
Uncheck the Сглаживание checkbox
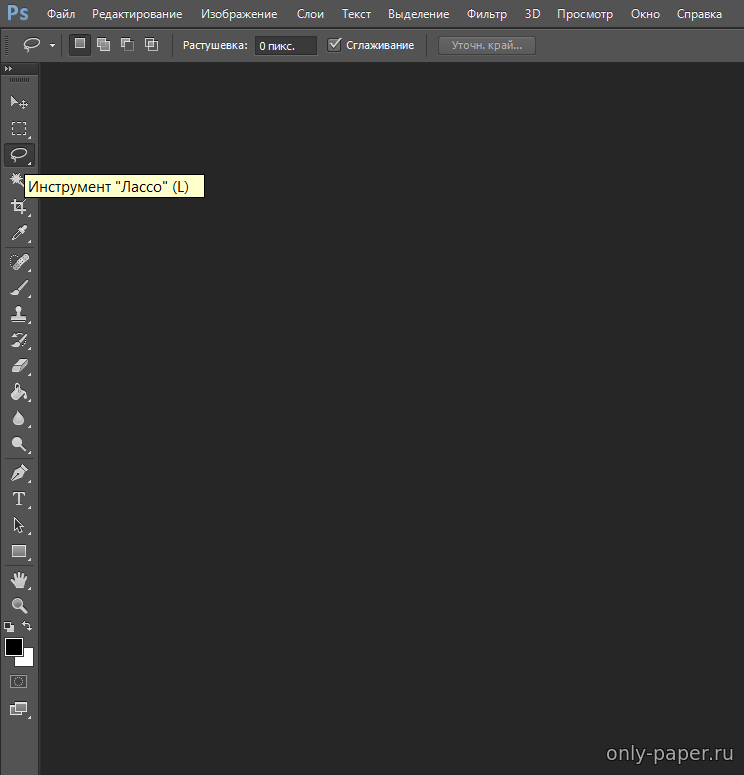coord(335,45)
